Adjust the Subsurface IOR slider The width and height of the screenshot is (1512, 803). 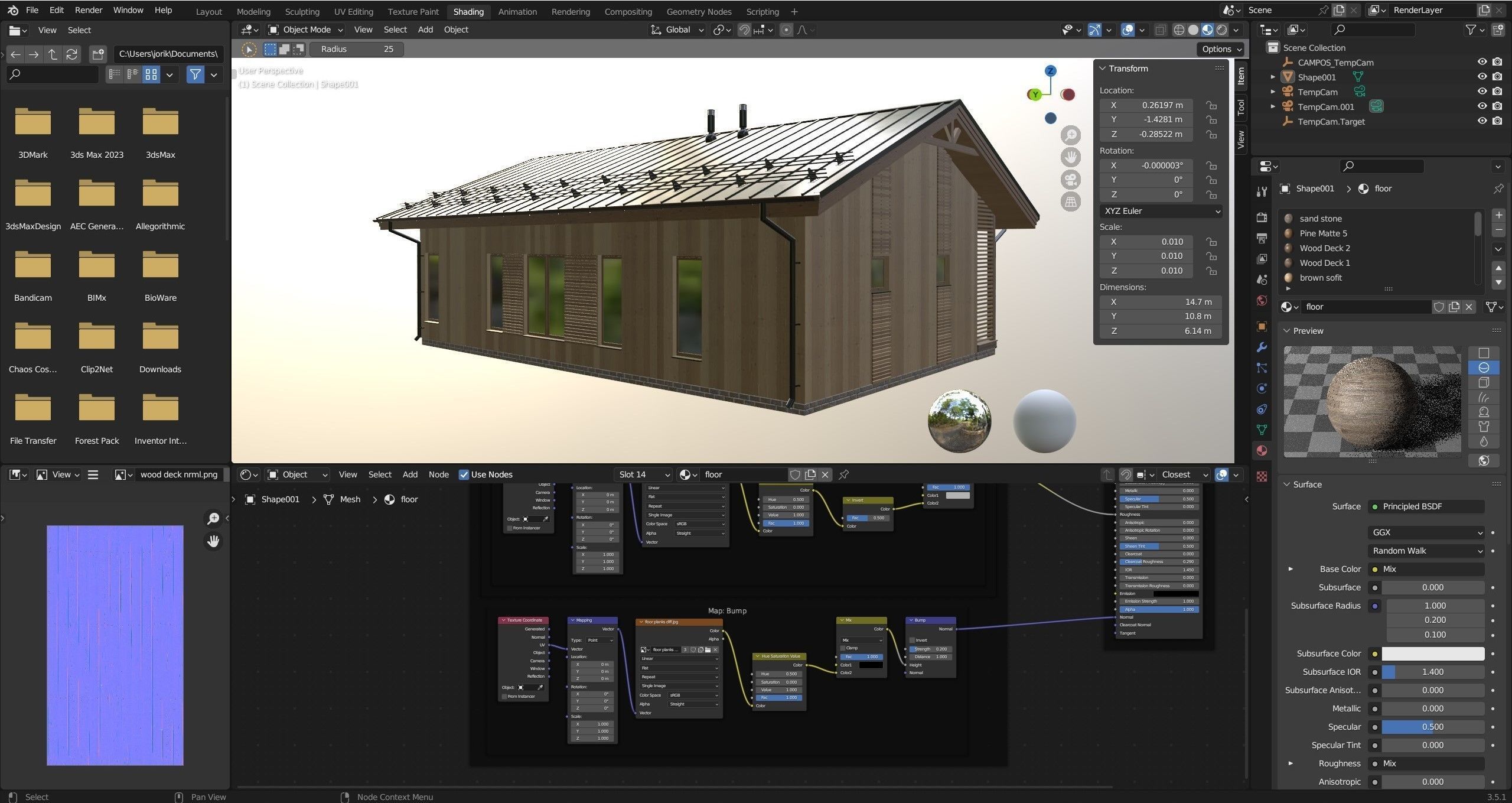click(x=1433, y=672)
